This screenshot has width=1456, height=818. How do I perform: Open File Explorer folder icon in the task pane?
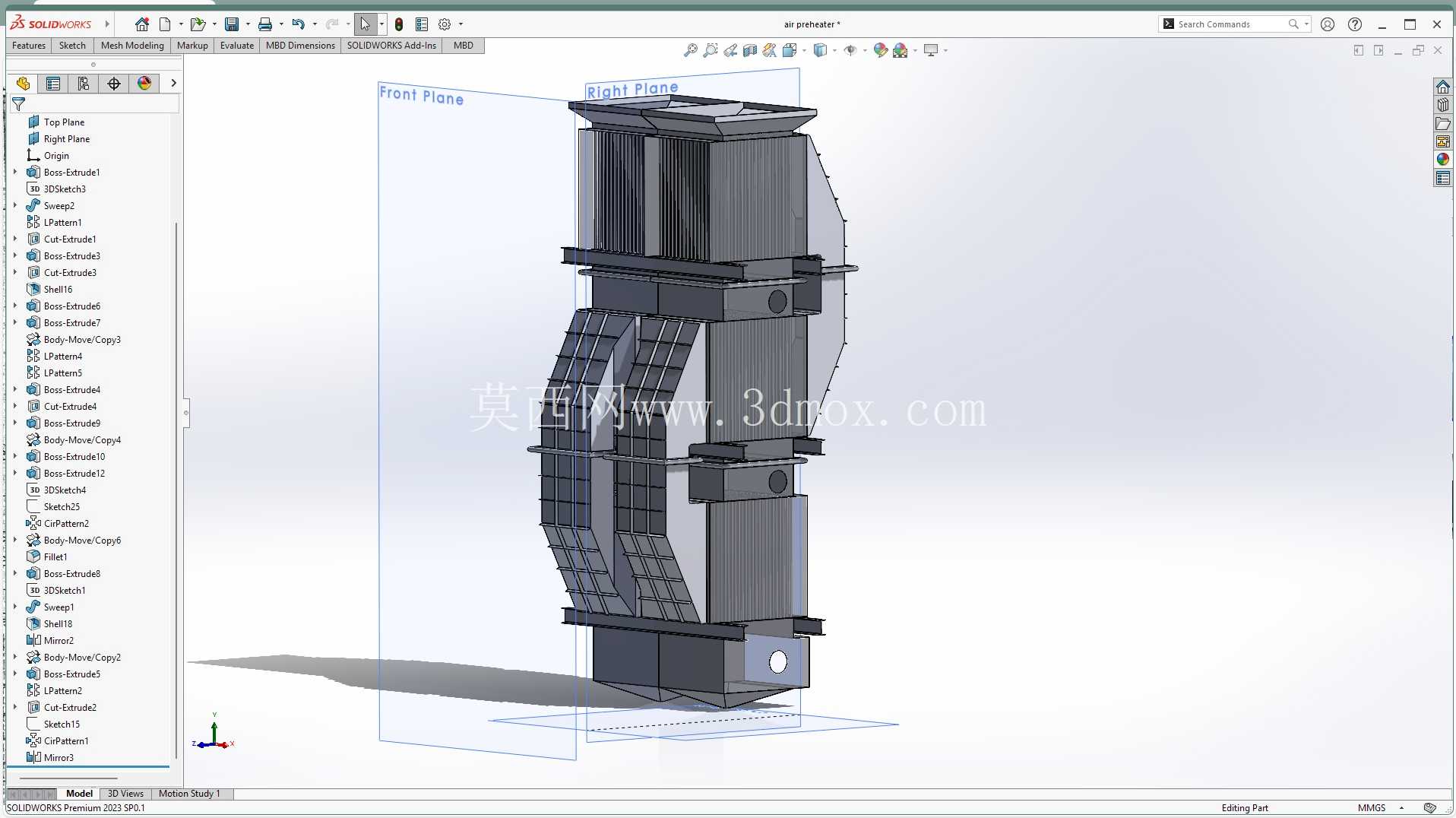click(x=1443, y=123)
